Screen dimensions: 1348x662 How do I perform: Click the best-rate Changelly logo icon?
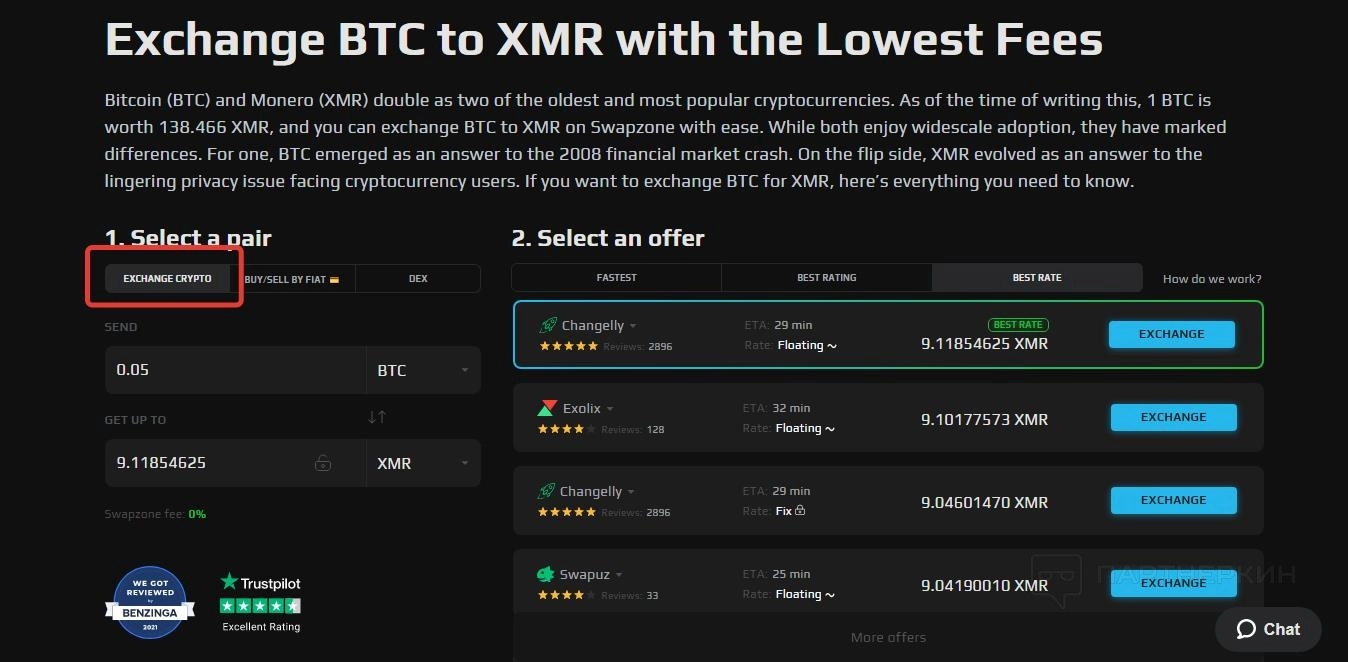[x=548, y=325]
